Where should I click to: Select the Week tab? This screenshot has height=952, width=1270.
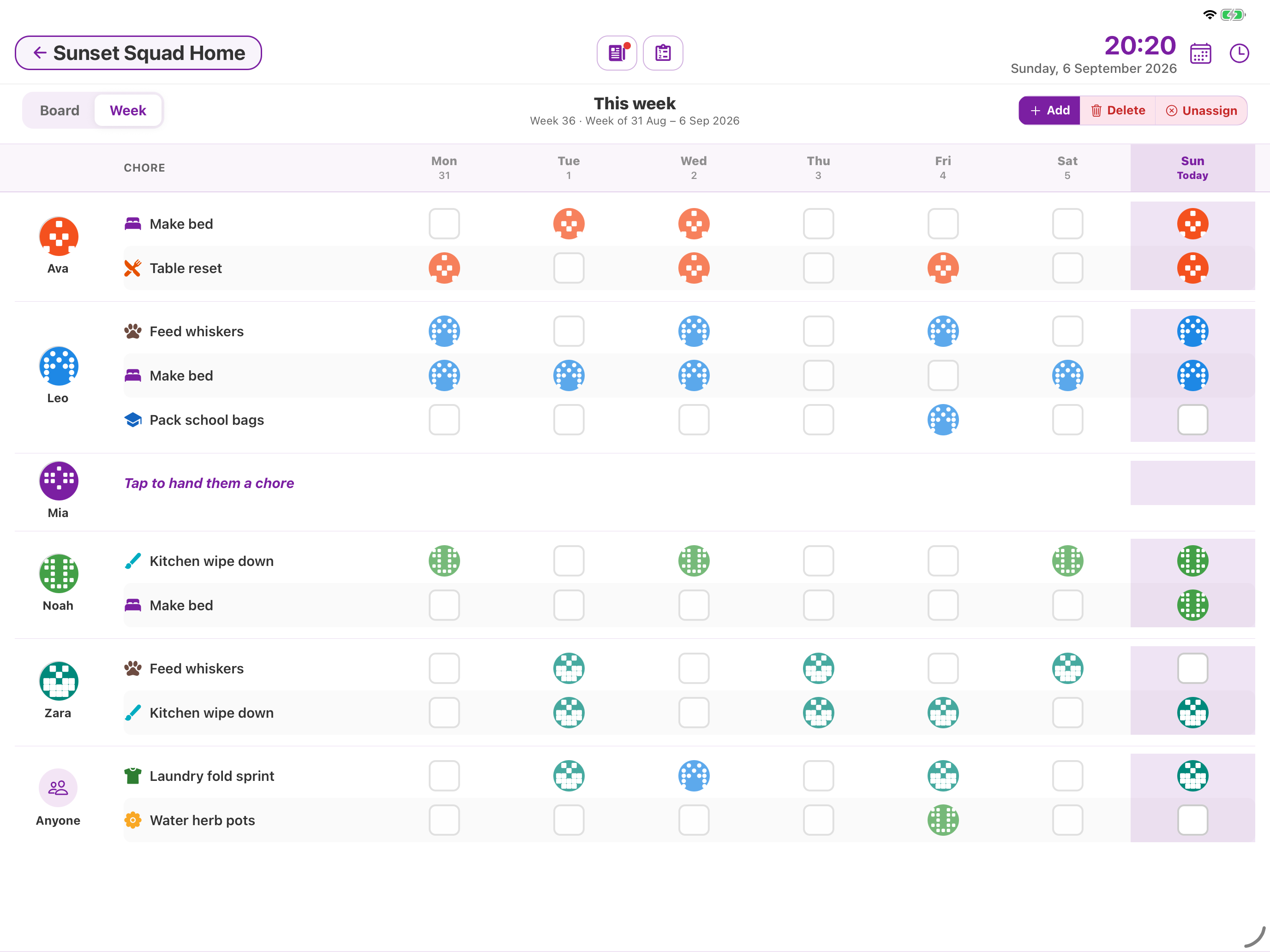click(128, 110)
